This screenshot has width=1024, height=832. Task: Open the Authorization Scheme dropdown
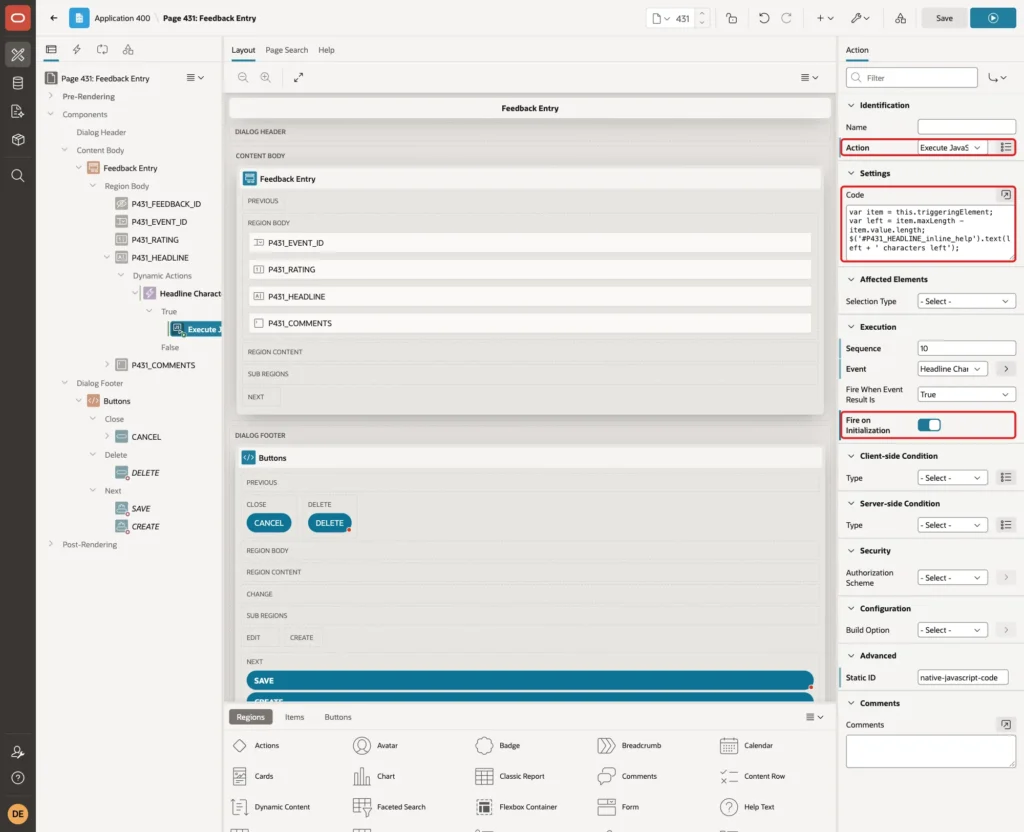[952, 578]
